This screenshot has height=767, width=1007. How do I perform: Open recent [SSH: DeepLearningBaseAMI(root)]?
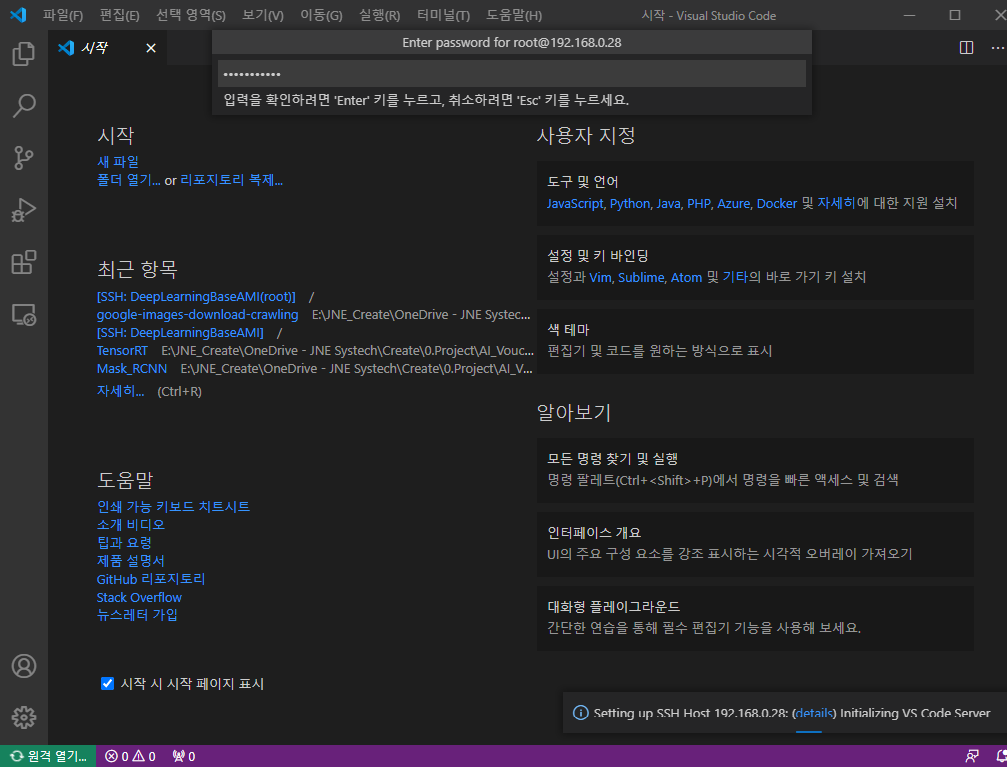point(196,297)
